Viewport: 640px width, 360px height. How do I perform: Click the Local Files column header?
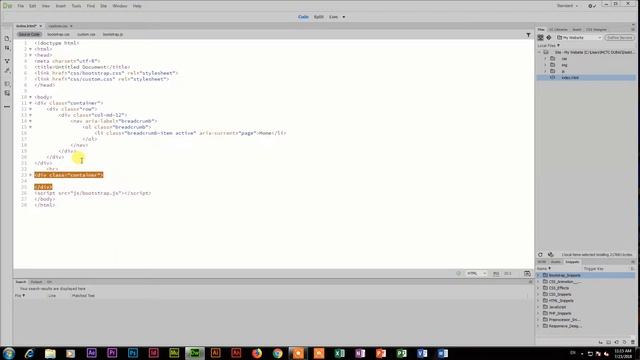point(549,46)
